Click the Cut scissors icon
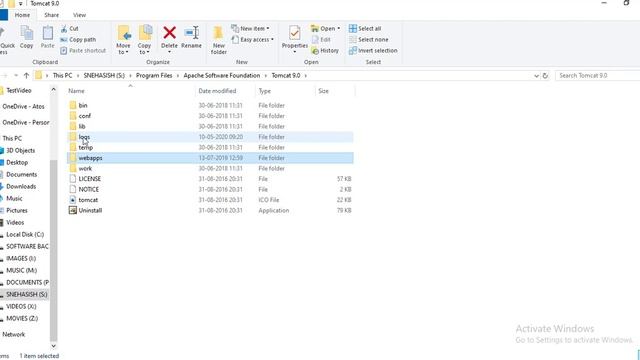This screenshot has height=360, width=640. (64, 29)
